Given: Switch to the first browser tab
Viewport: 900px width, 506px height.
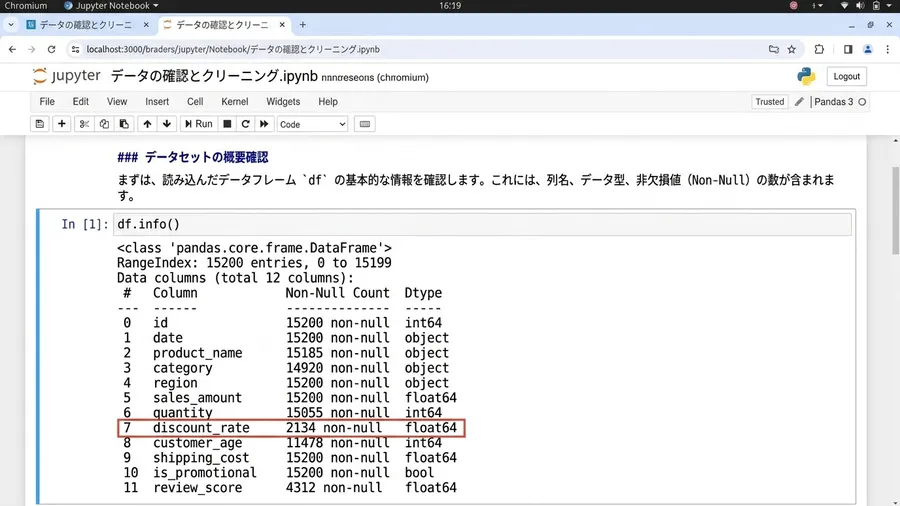Looking at the screenshot, I should click(x=86, y=25).
